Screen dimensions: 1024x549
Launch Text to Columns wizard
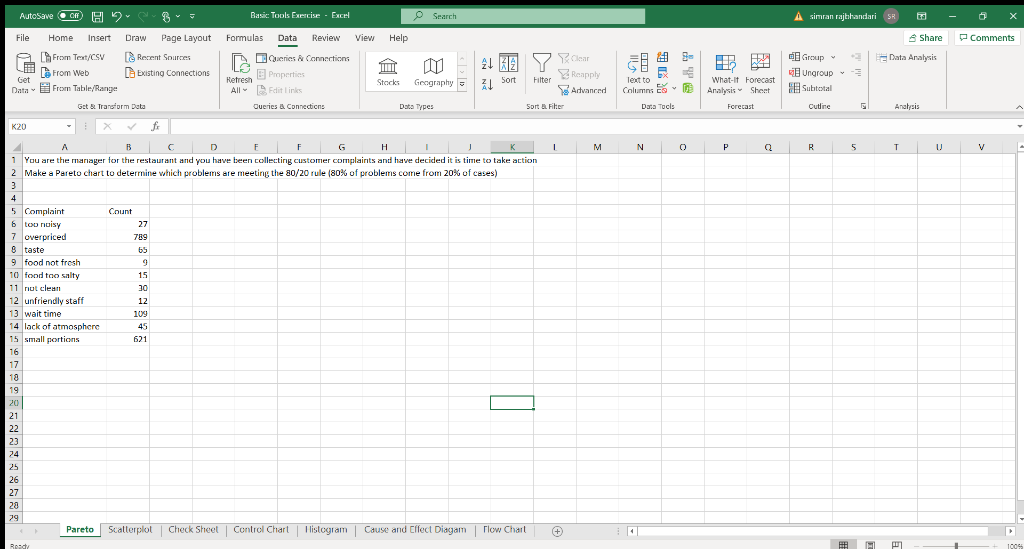point(638,73)
